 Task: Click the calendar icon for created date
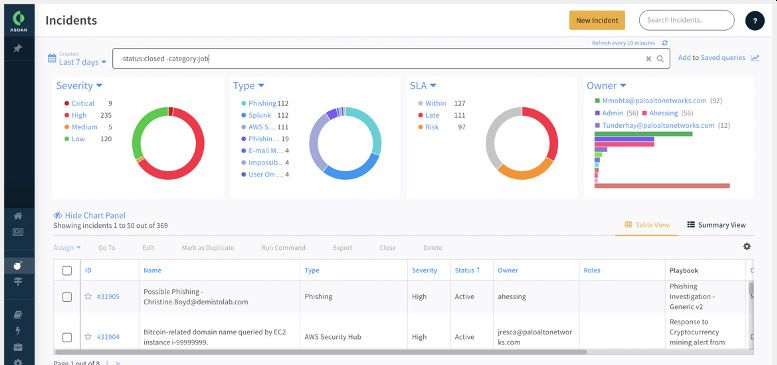(x=52, y=58)
